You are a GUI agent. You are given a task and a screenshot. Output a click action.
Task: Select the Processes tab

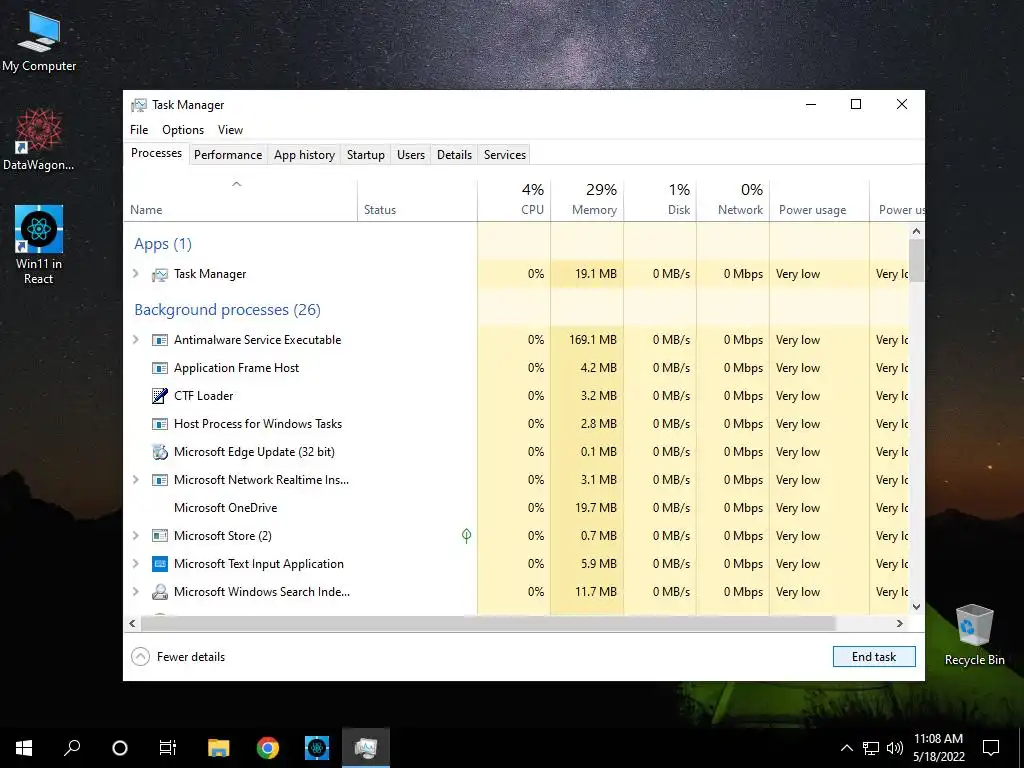tap(156, 153)
